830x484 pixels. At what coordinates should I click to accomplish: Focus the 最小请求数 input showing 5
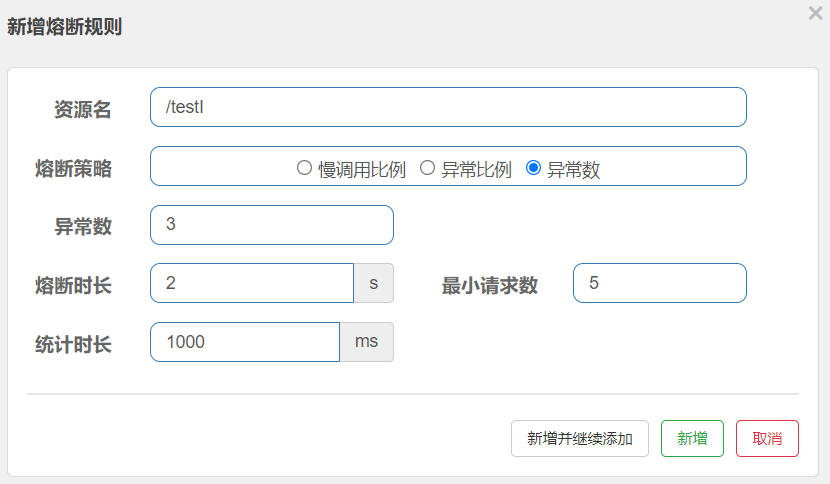(x=659, y=283)
